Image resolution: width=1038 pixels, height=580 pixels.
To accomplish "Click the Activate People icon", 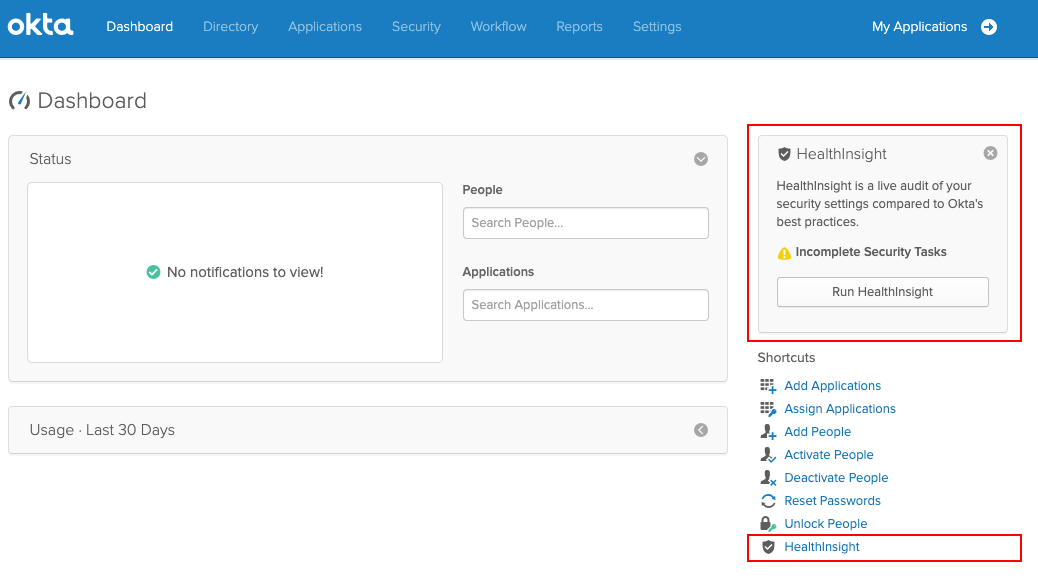I will click(768, 455).
